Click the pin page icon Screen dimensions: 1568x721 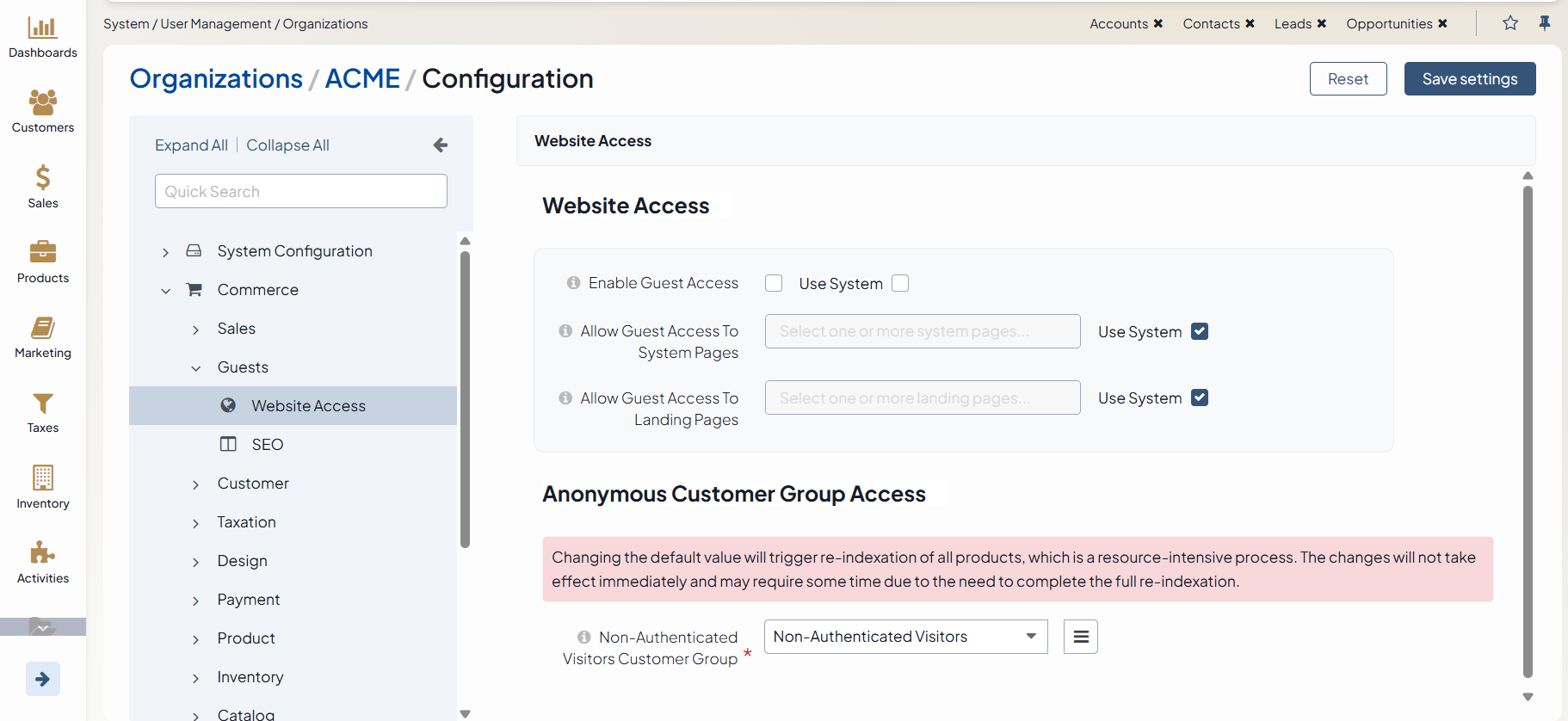pyautogui.click(x=1544, y=23)
